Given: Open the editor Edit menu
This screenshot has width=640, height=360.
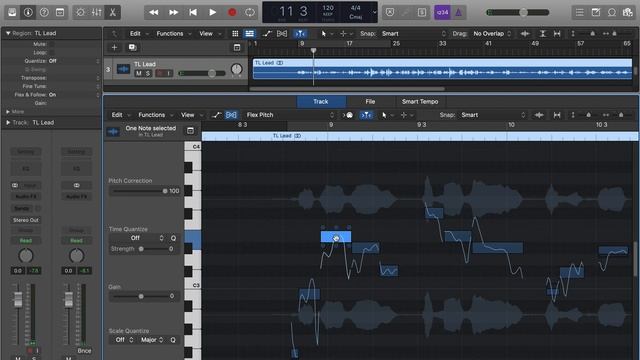Looking at the screenshot, I should (x=120, y=115).
